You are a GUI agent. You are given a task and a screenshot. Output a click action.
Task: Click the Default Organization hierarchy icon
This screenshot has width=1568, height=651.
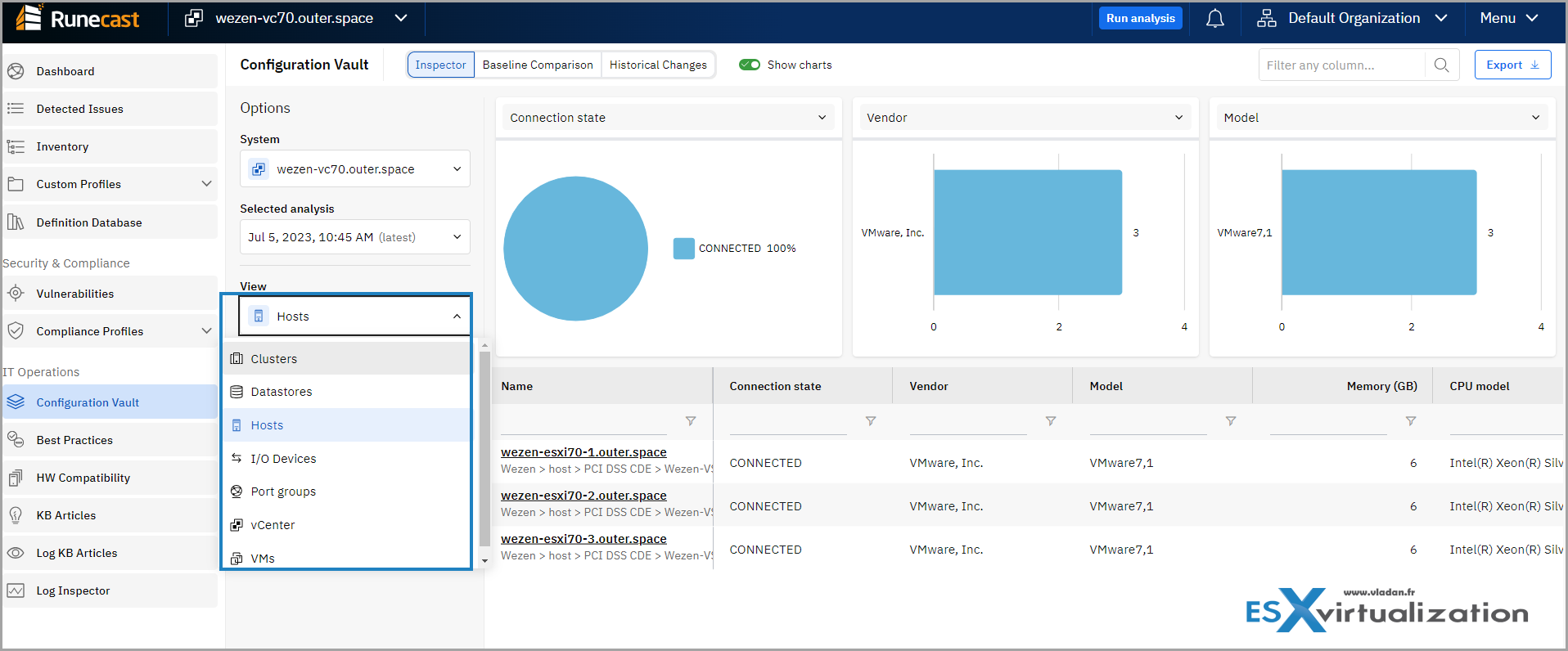[1267, 18]
